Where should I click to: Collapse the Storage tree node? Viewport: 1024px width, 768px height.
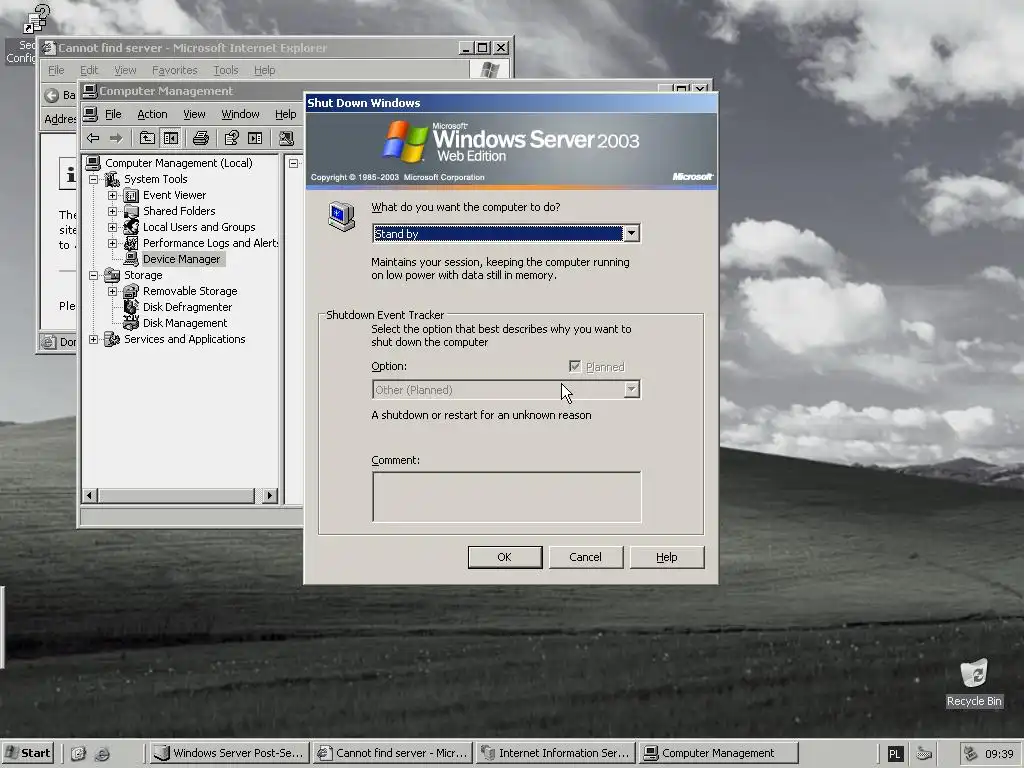click(93, 275)
